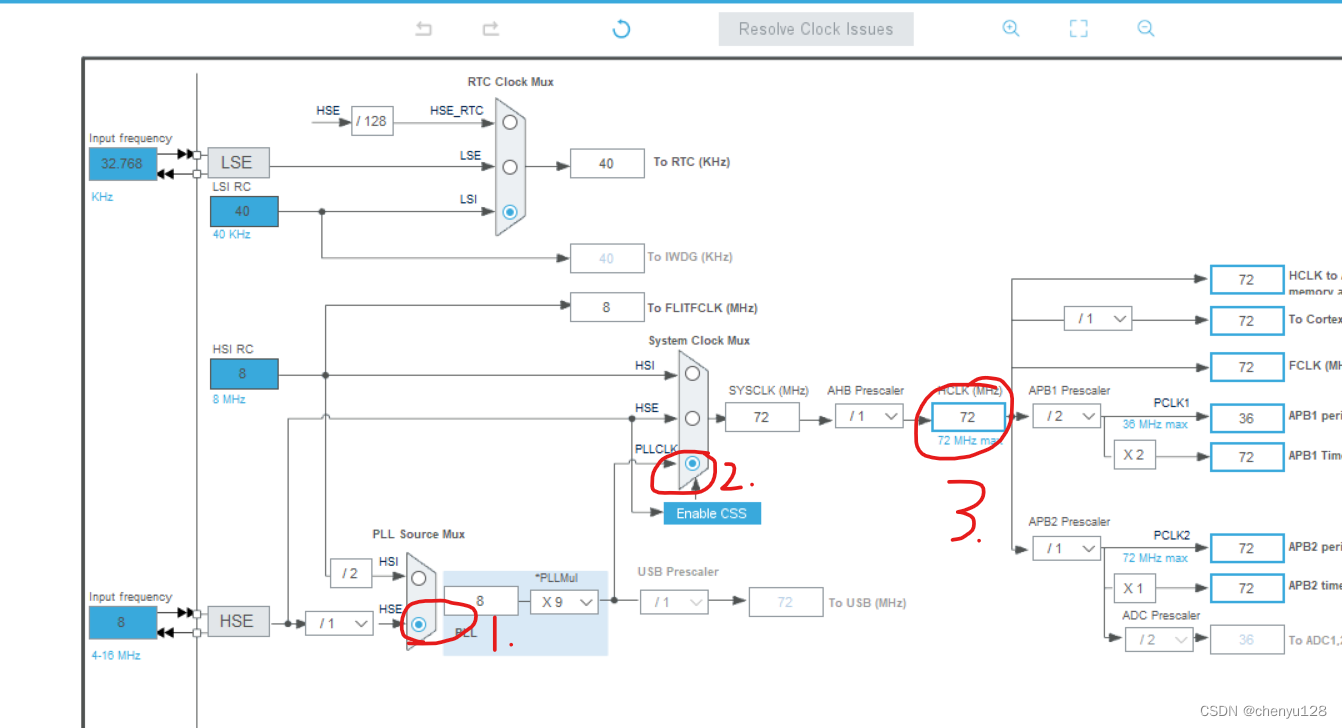Click the /128 HSE divider box
This screenshot has height=728, width=1342.
pyautogui.click(x=372, y=122)
